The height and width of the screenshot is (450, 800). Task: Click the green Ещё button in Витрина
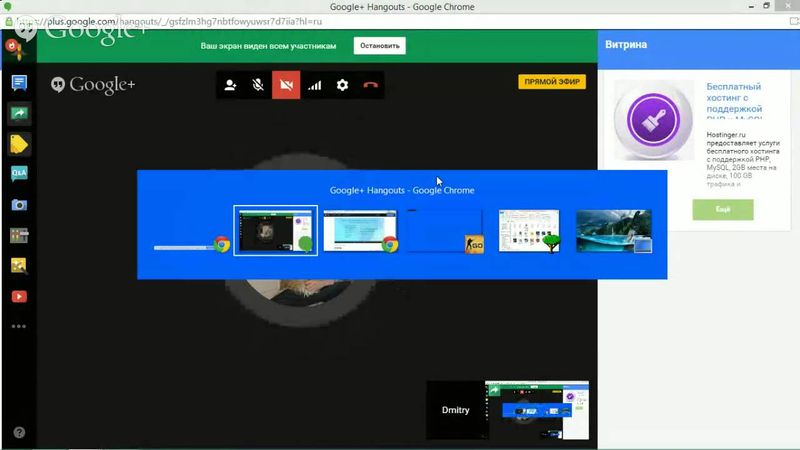pos(722,210)
